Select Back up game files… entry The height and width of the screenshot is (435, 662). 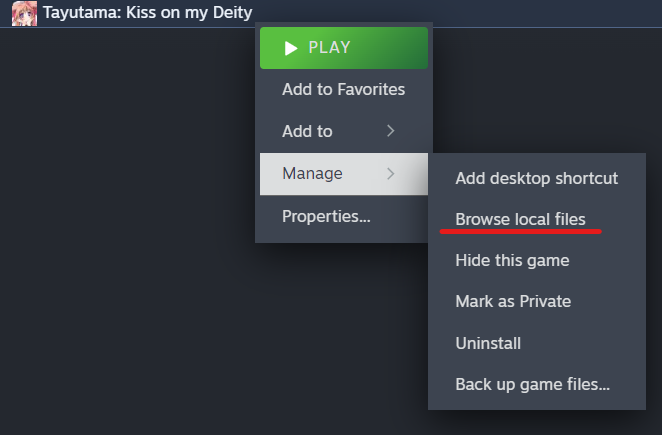(537, 384)
